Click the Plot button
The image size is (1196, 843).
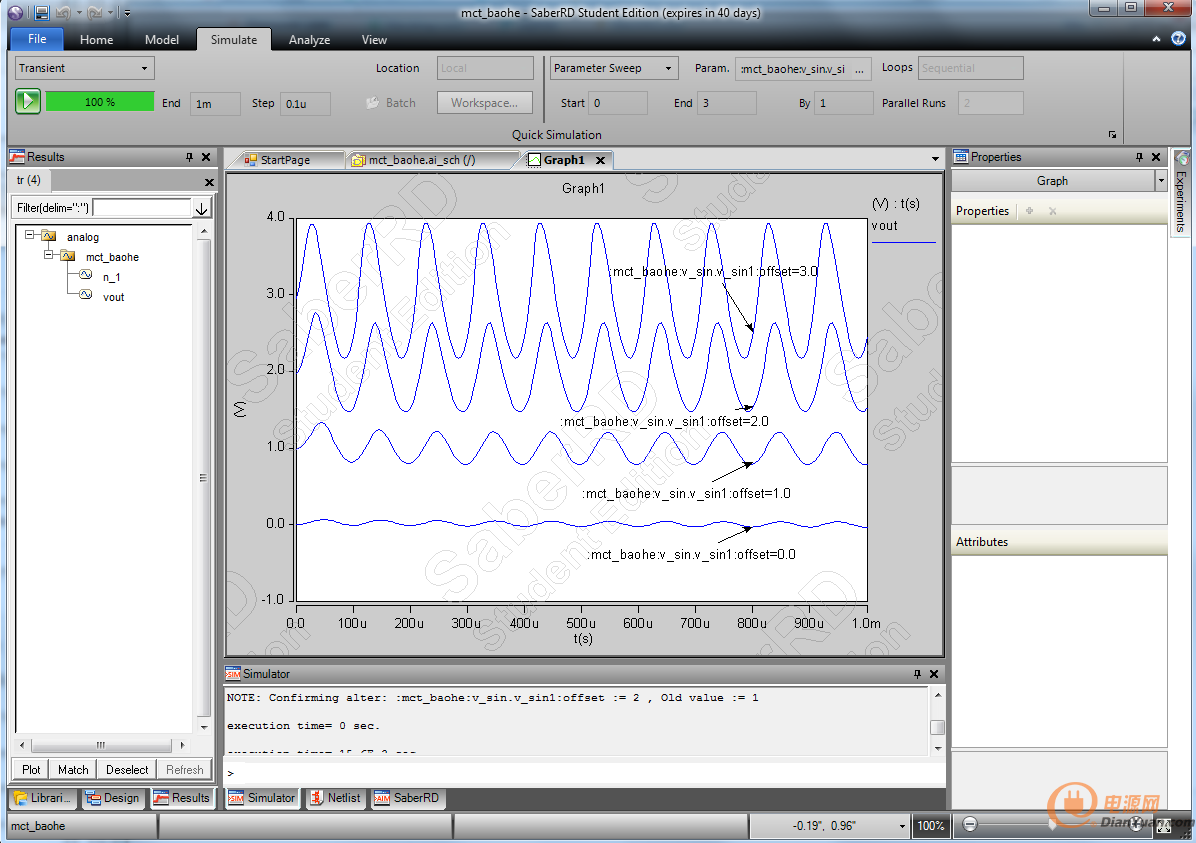[x=31, y=770]
